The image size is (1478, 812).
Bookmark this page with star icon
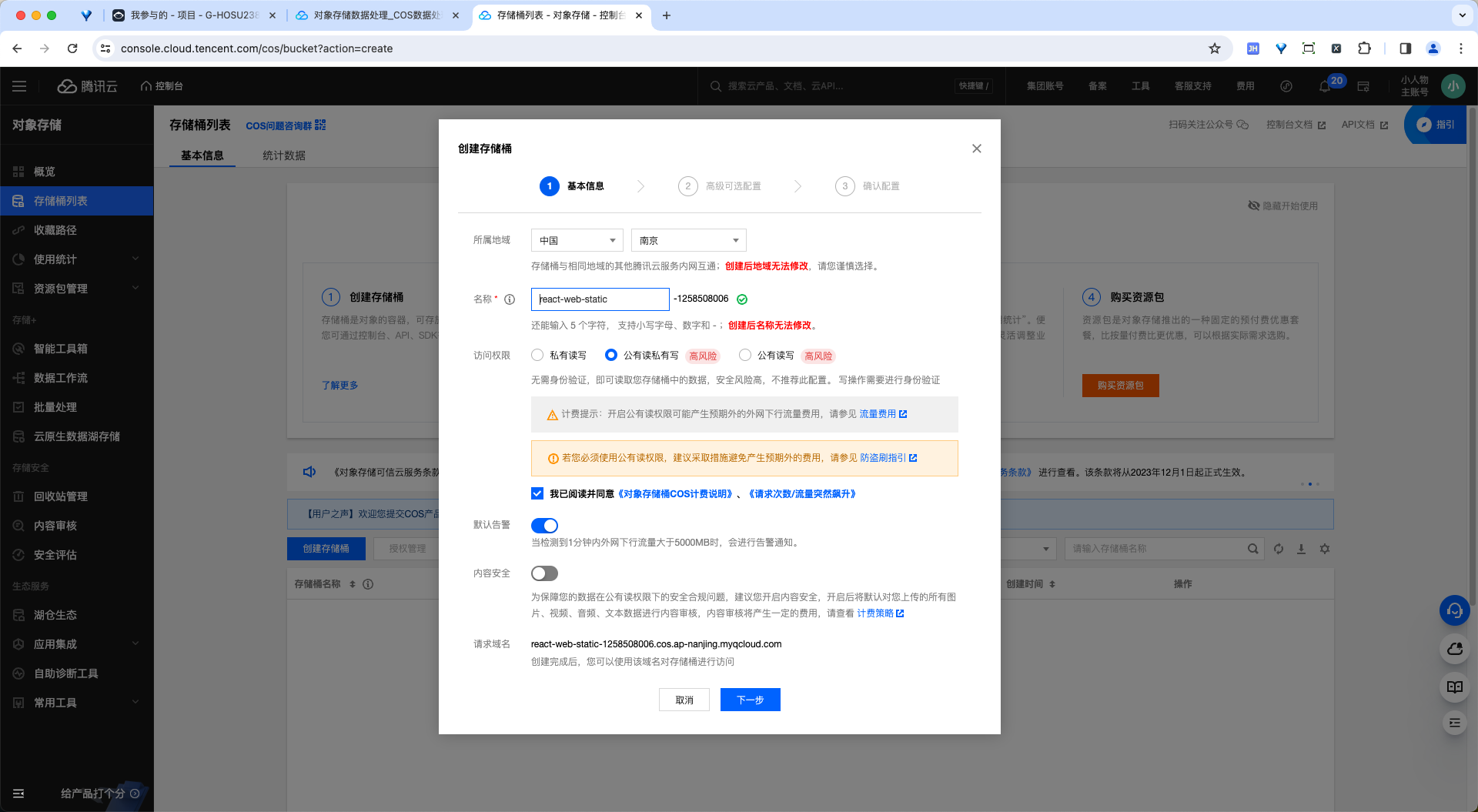click(1215, 48)
